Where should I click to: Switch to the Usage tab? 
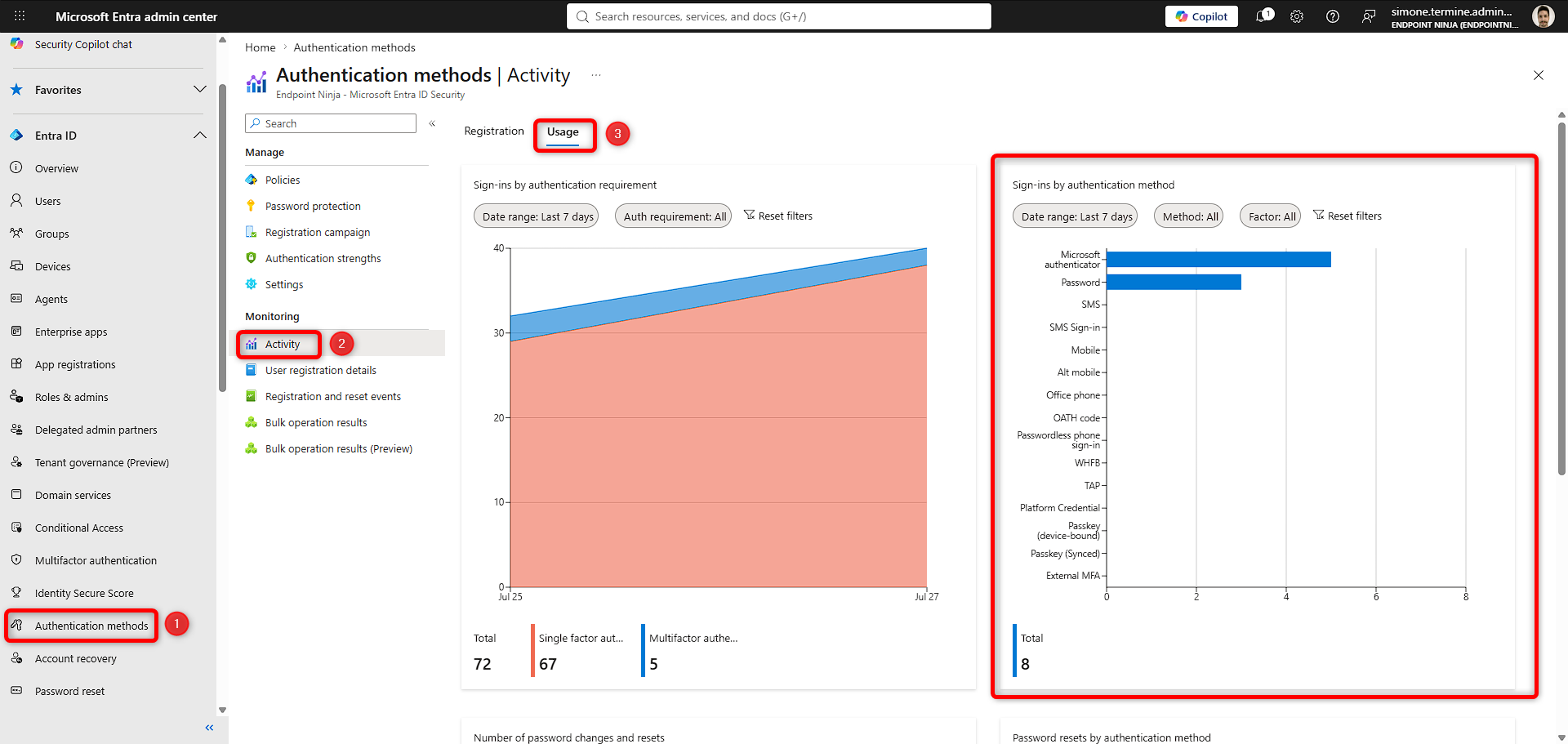click(x=563, y=132)
